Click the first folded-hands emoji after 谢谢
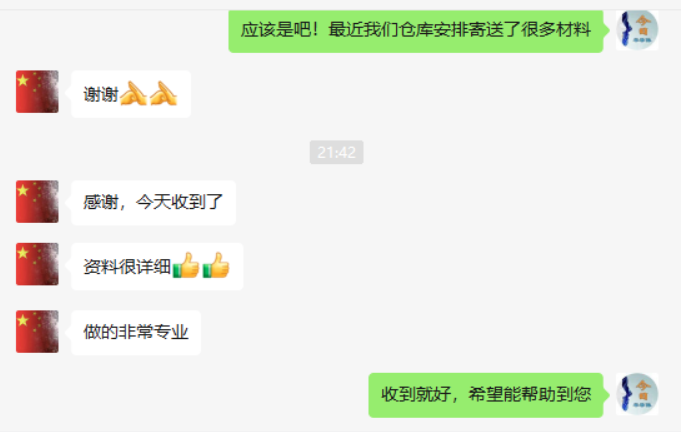The width and height of the screenshot is (681, 432). (133, 93)
